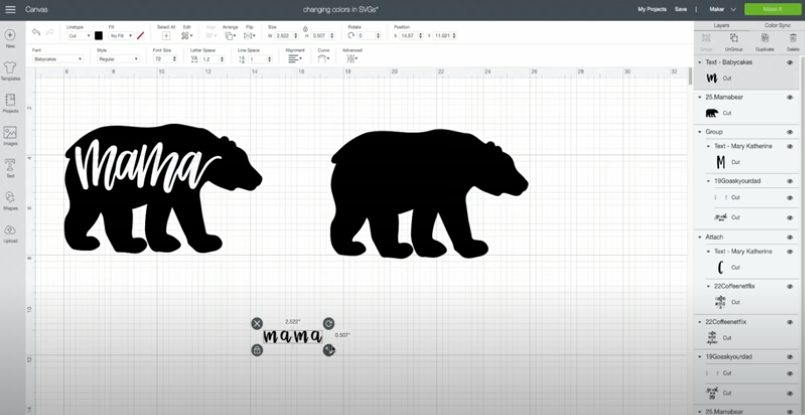Open the Curve text tool
805x415 pixels.
pyautogui.click(x=323, y=59)
